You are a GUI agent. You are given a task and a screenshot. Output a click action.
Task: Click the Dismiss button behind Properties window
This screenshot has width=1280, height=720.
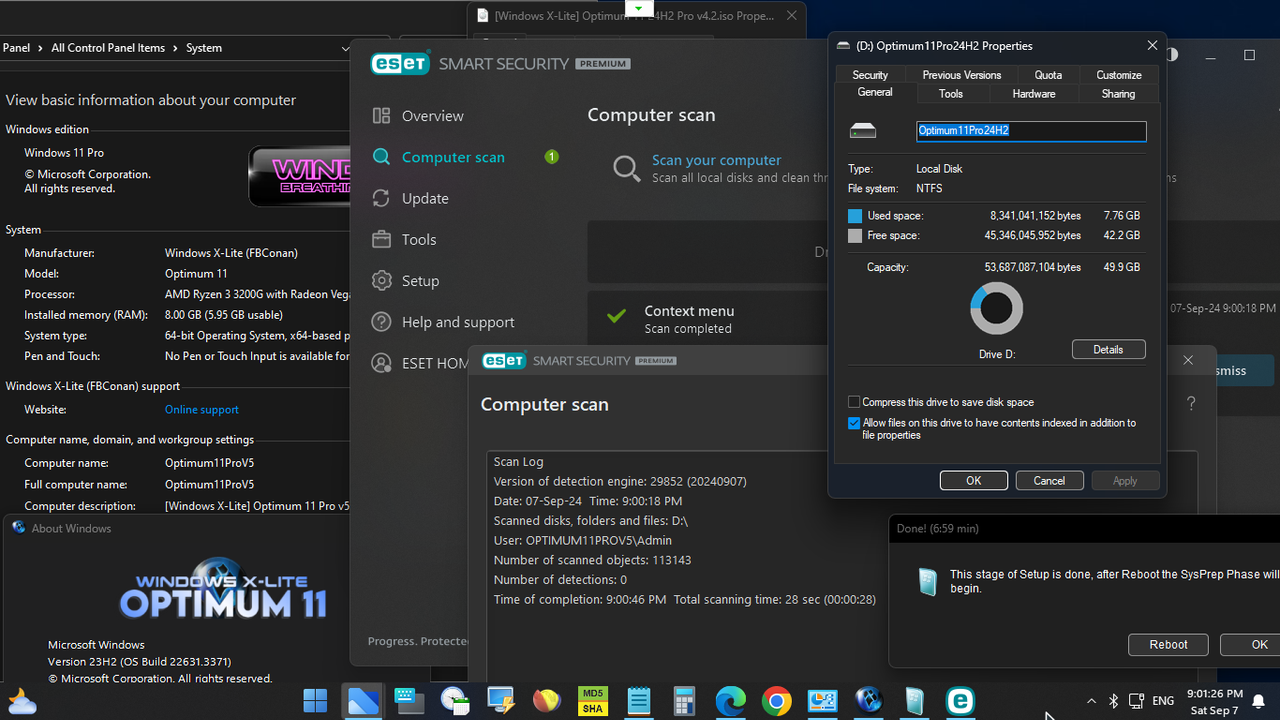tap(1229, 371)
